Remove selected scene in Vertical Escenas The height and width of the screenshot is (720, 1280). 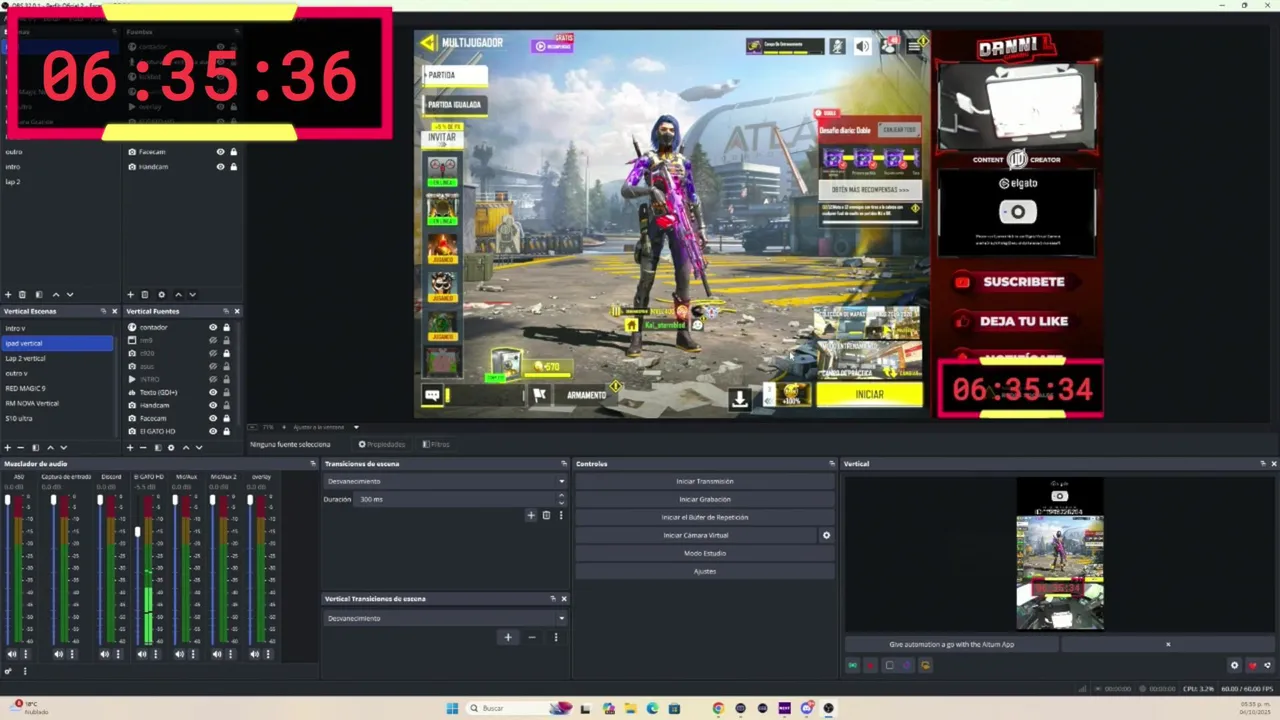pyautogui.click(x=22, y=447)
